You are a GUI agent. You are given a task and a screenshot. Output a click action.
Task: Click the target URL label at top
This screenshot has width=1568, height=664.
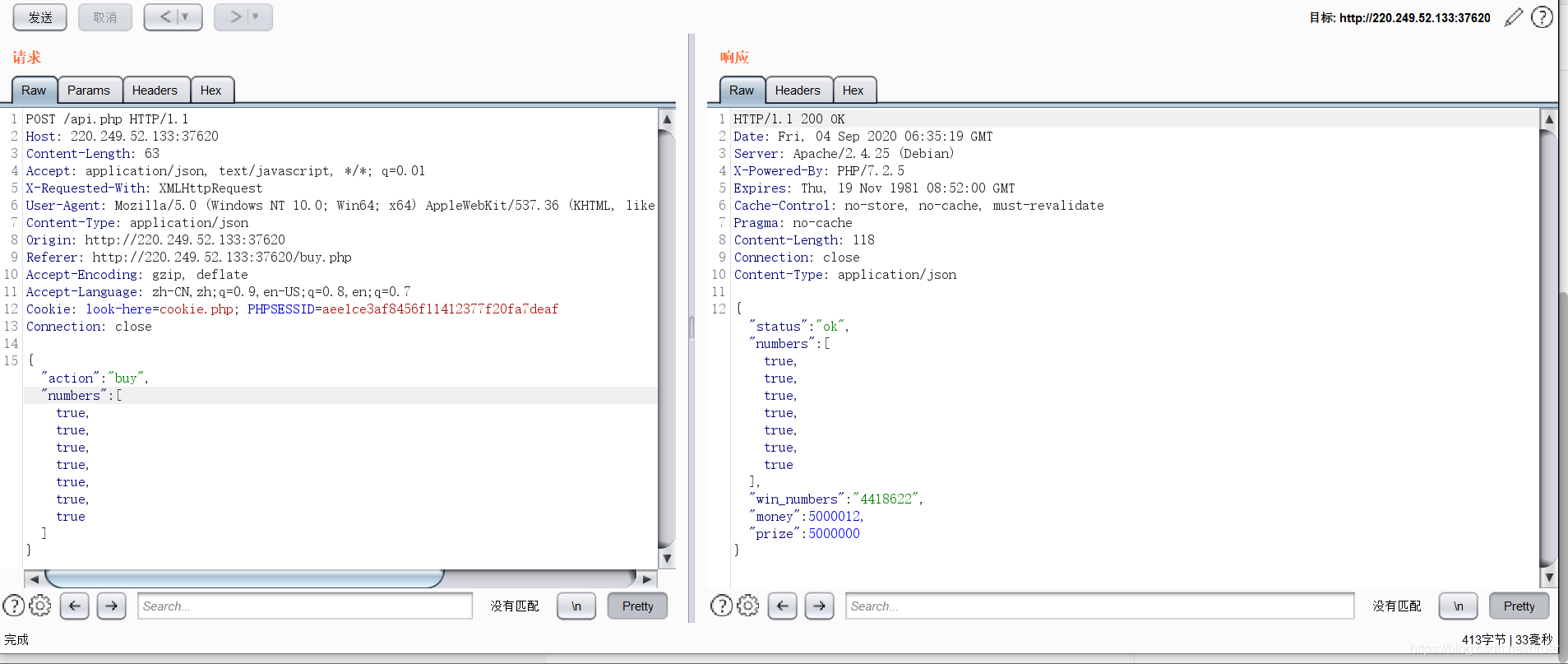tap(1399, 17)
